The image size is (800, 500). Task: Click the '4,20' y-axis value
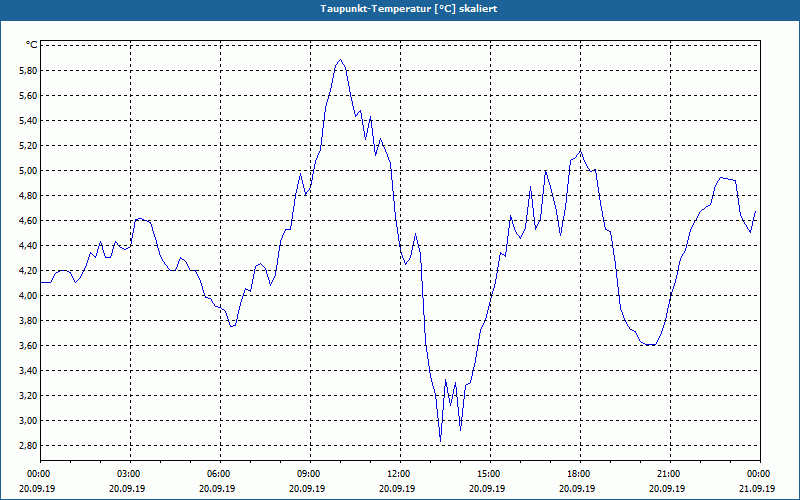(28, 271)
